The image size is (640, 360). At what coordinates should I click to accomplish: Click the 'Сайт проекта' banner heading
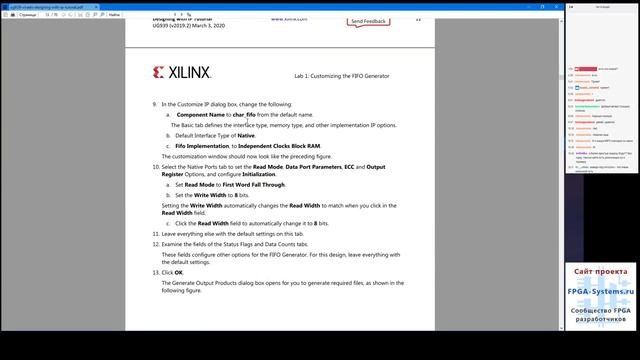(x=600, y=271)
